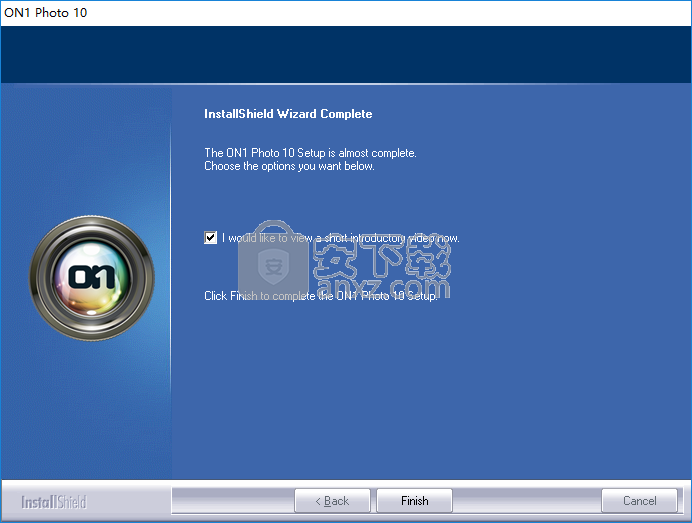The height and width of the screenshot is (523, 692).
Task: Click 'Choose the options you want below.' text
Action: [x=289, y=166]
